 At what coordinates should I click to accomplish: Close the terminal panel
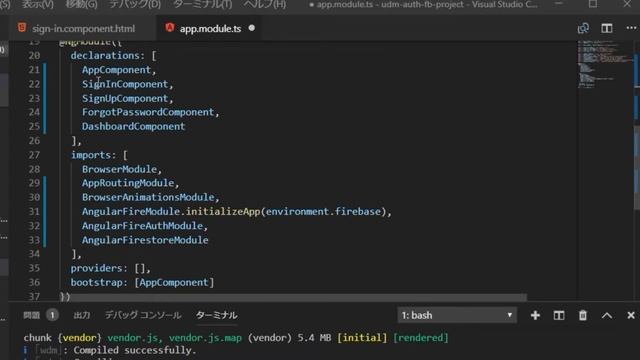(631, 315)
